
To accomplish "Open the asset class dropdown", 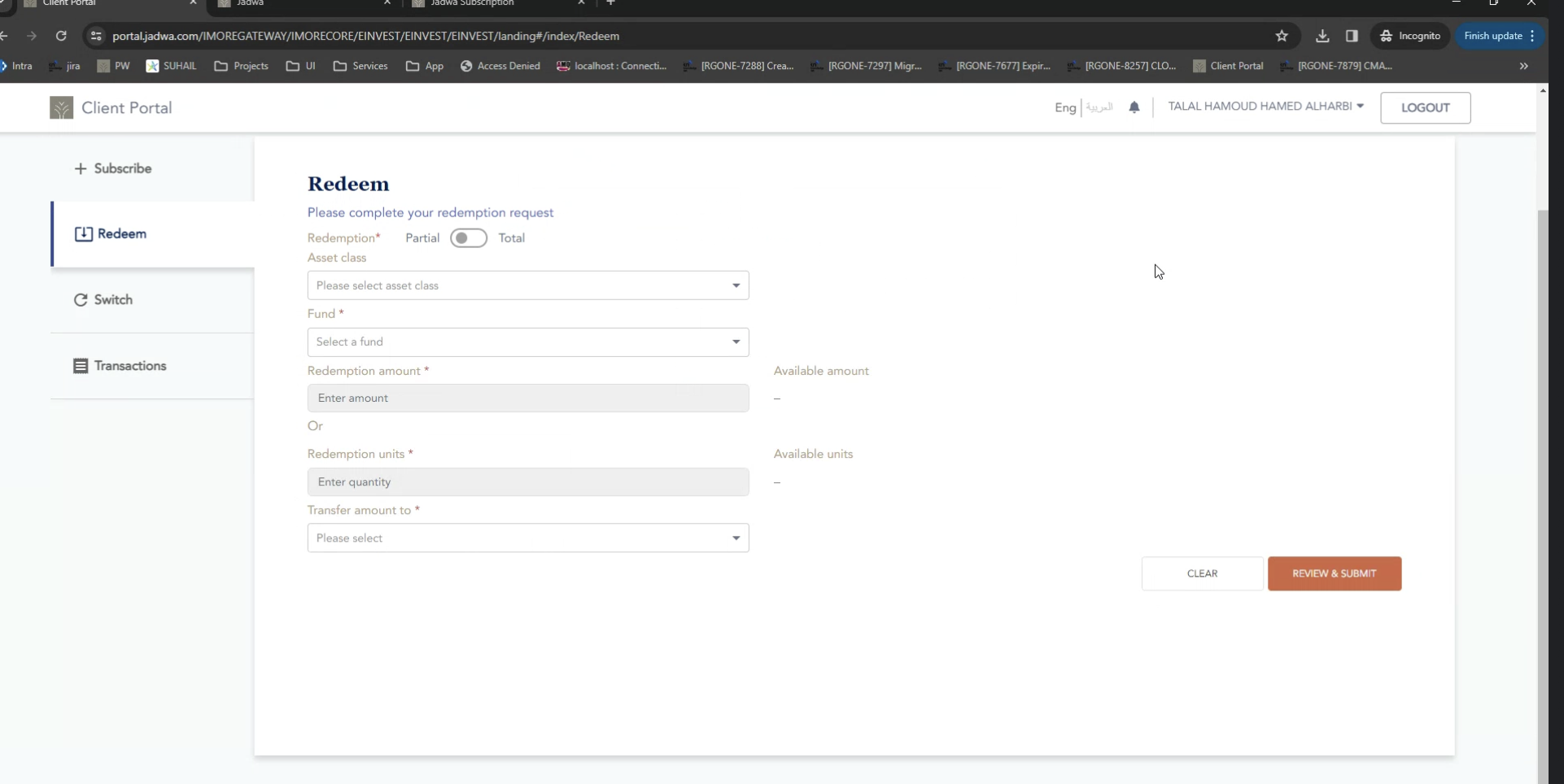I will coord(528,285).
